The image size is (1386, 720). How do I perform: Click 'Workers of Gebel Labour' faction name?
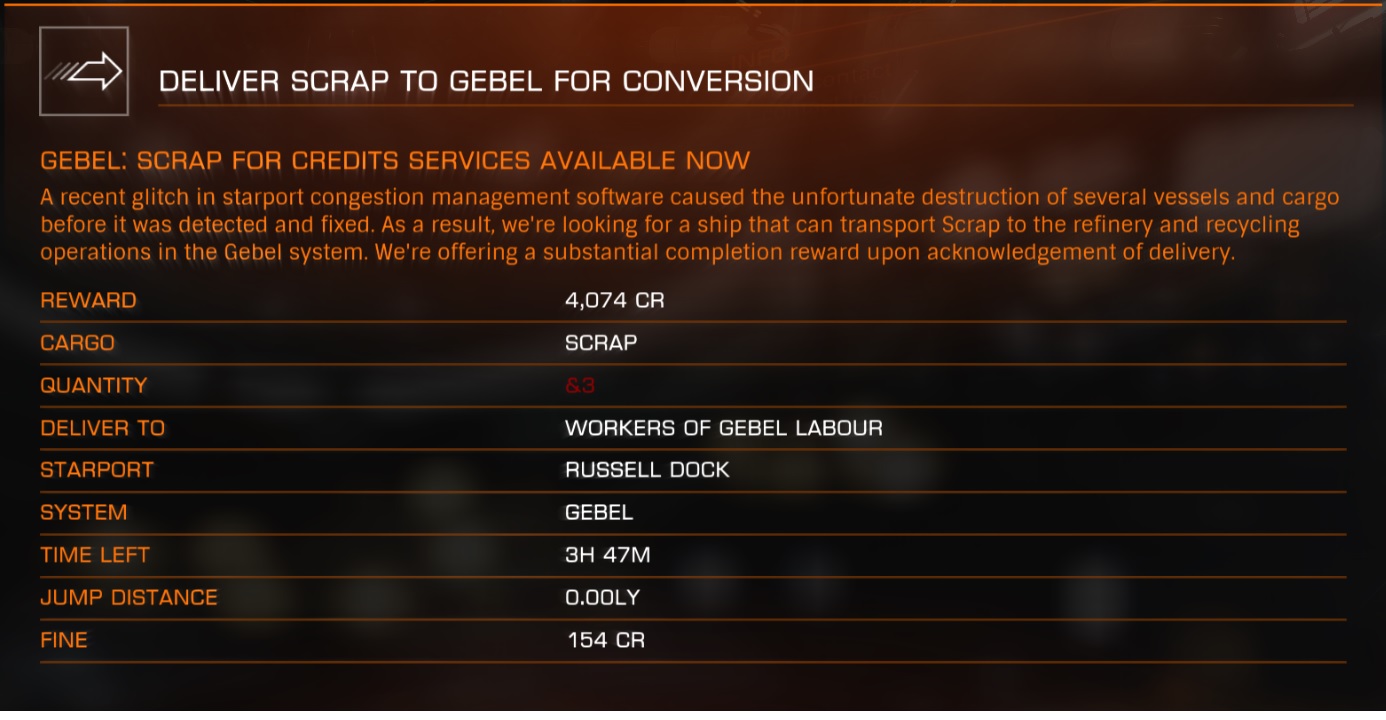click(x=723, y=428)
